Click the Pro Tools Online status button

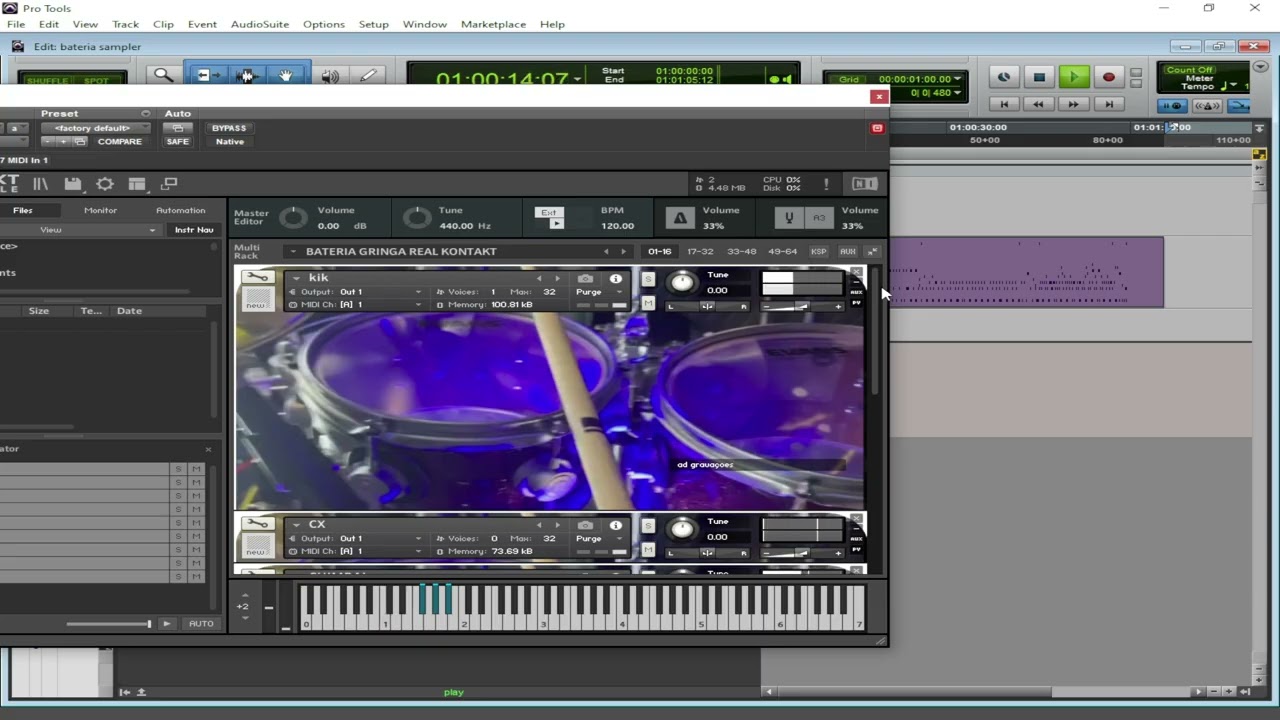click(x=1003, y=77)
